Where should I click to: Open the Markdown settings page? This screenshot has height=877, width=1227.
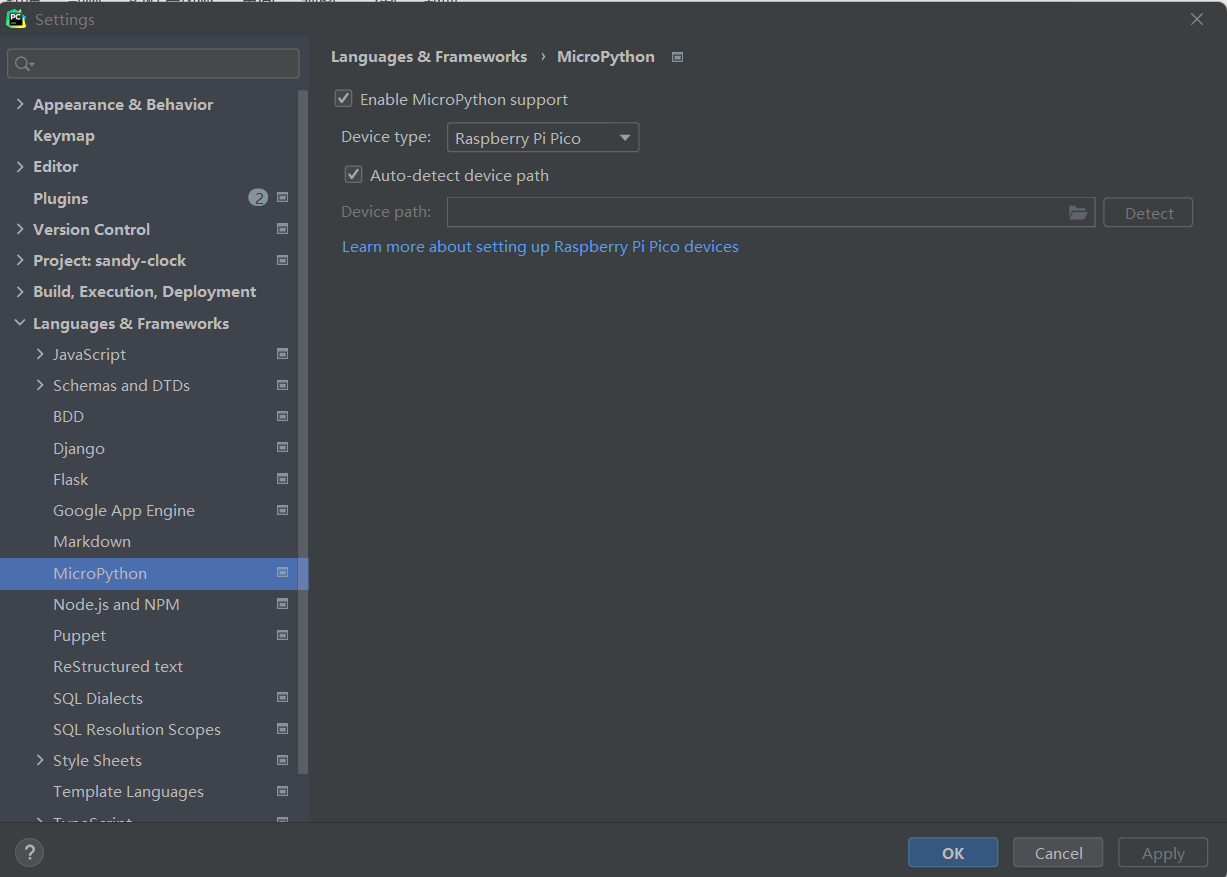coord(92,541)
